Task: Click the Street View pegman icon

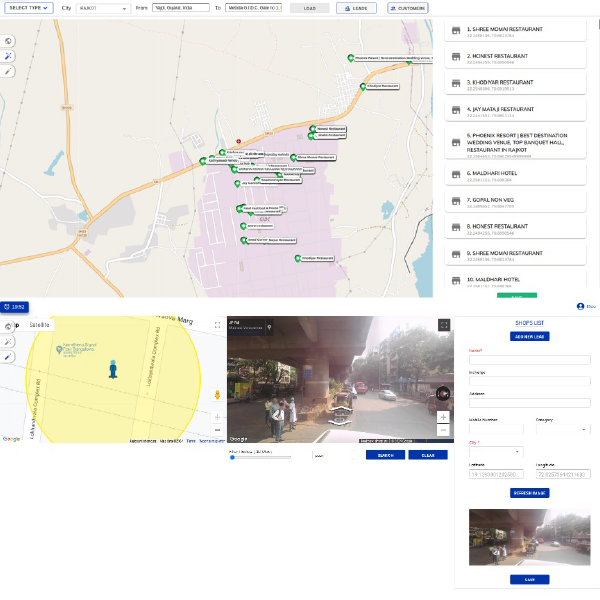Action: 217,394
